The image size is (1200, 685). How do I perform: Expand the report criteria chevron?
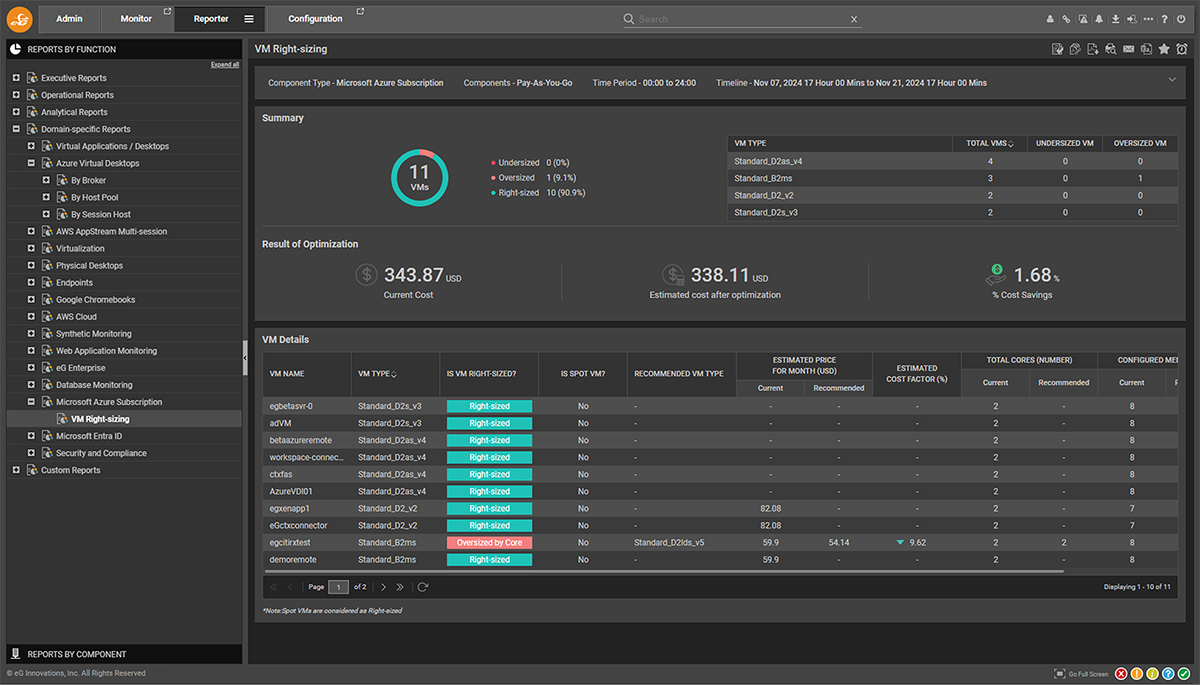pyautogui.click(x=1172, y=79)
